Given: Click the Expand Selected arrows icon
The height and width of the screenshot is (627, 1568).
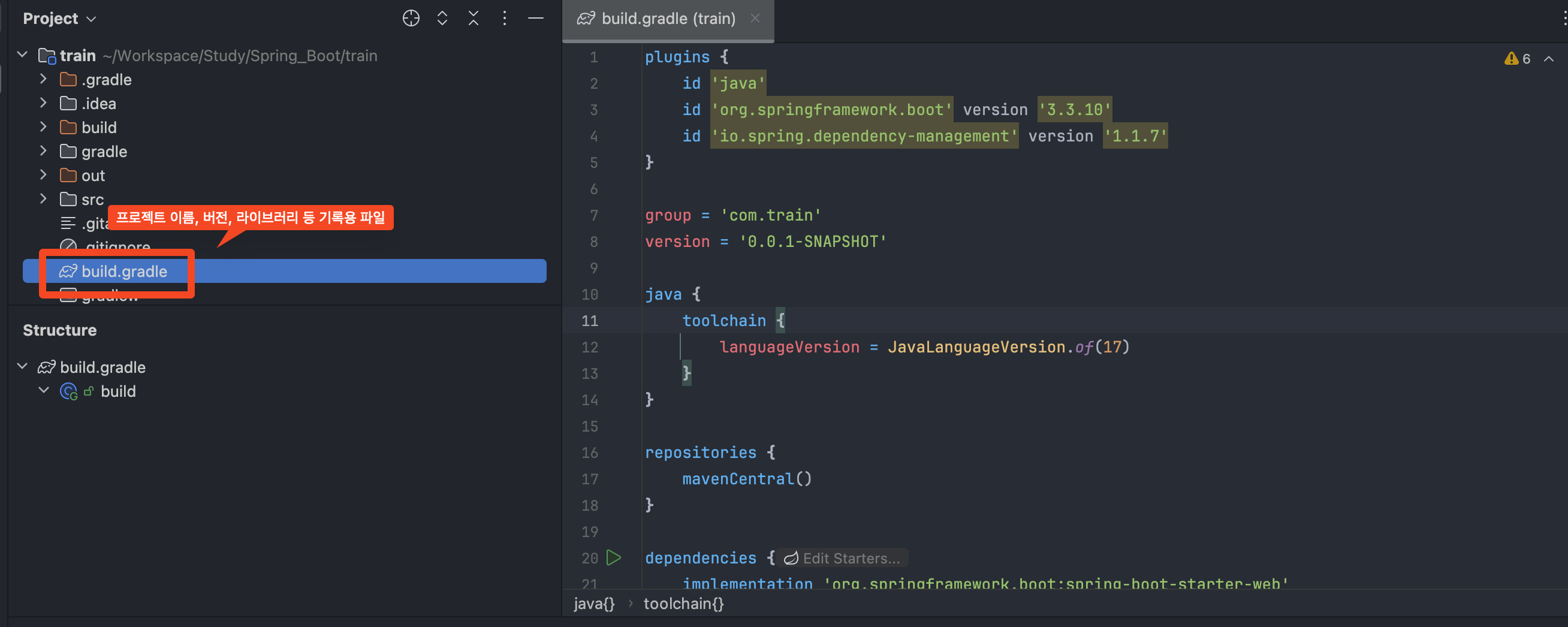Looking at the screenshot, I should pyautogui.click(x=442, y=18).
